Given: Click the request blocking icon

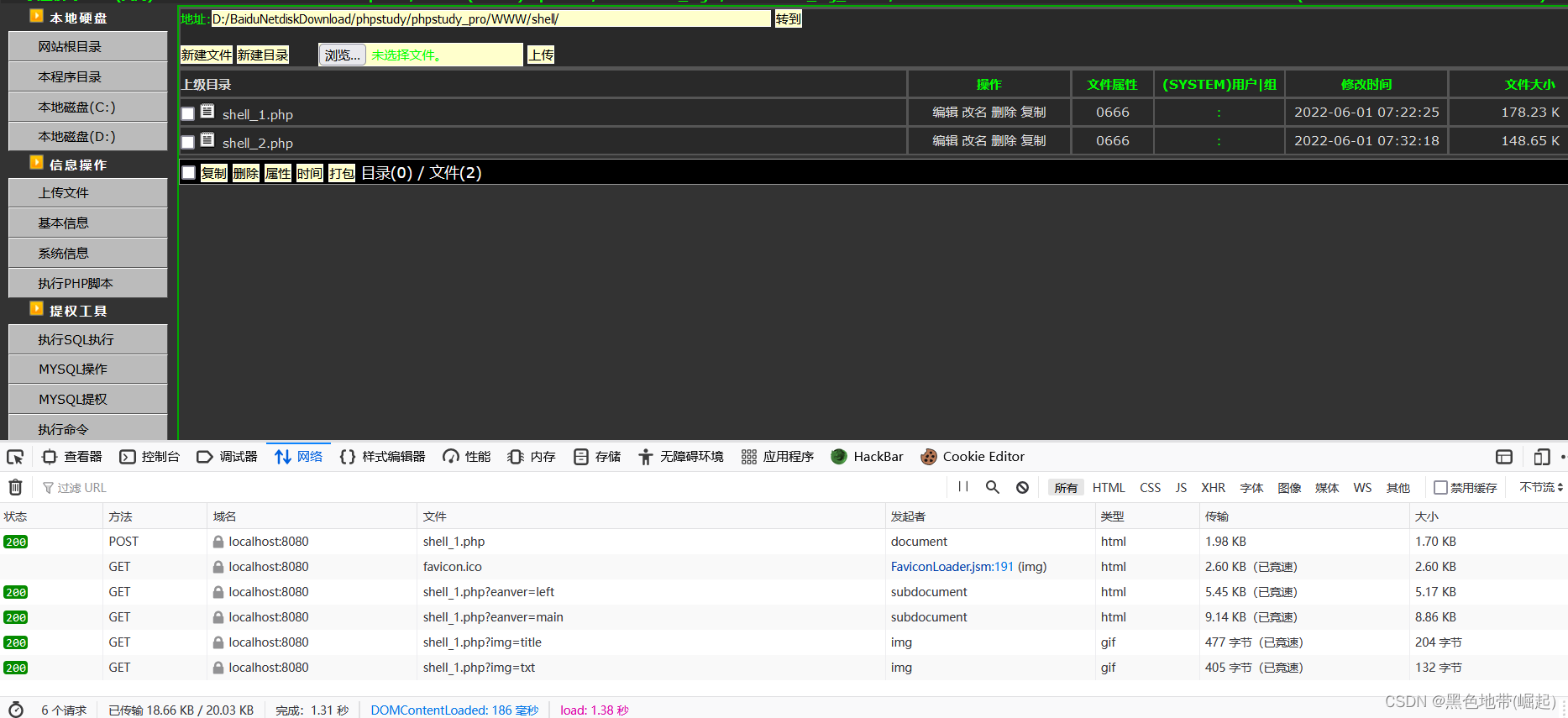Looking at the screenshot, I should coord(1022,487).
